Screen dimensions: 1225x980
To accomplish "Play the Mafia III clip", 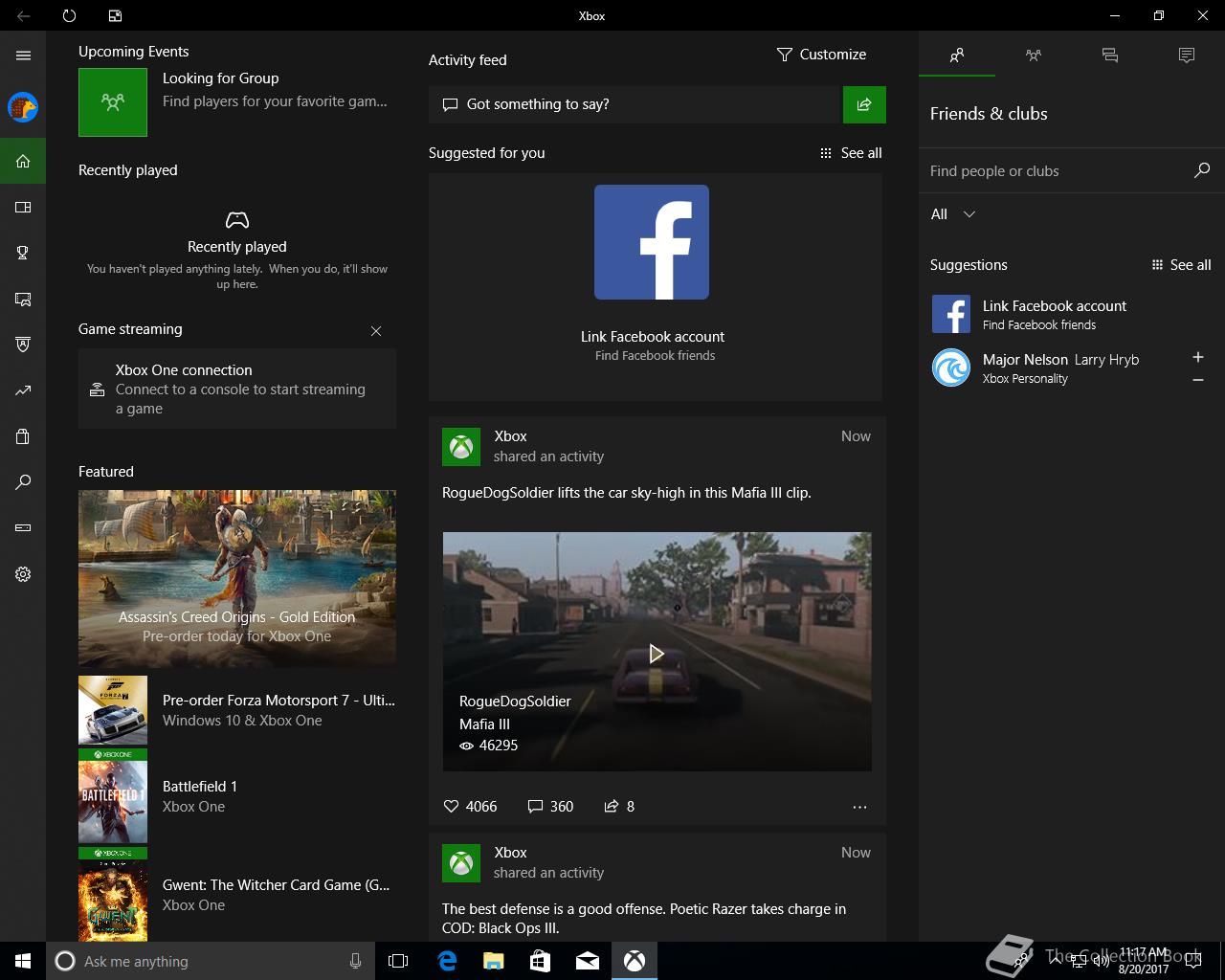I will pyautogui.click(x=657, y=654).
